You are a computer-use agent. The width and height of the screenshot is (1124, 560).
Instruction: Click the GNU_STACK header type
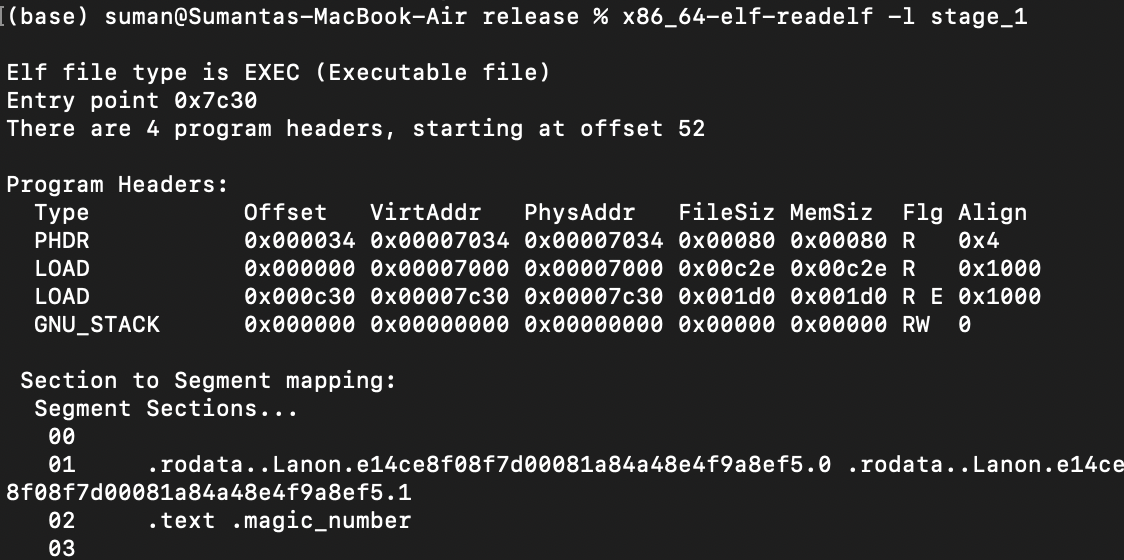[97, 325]
